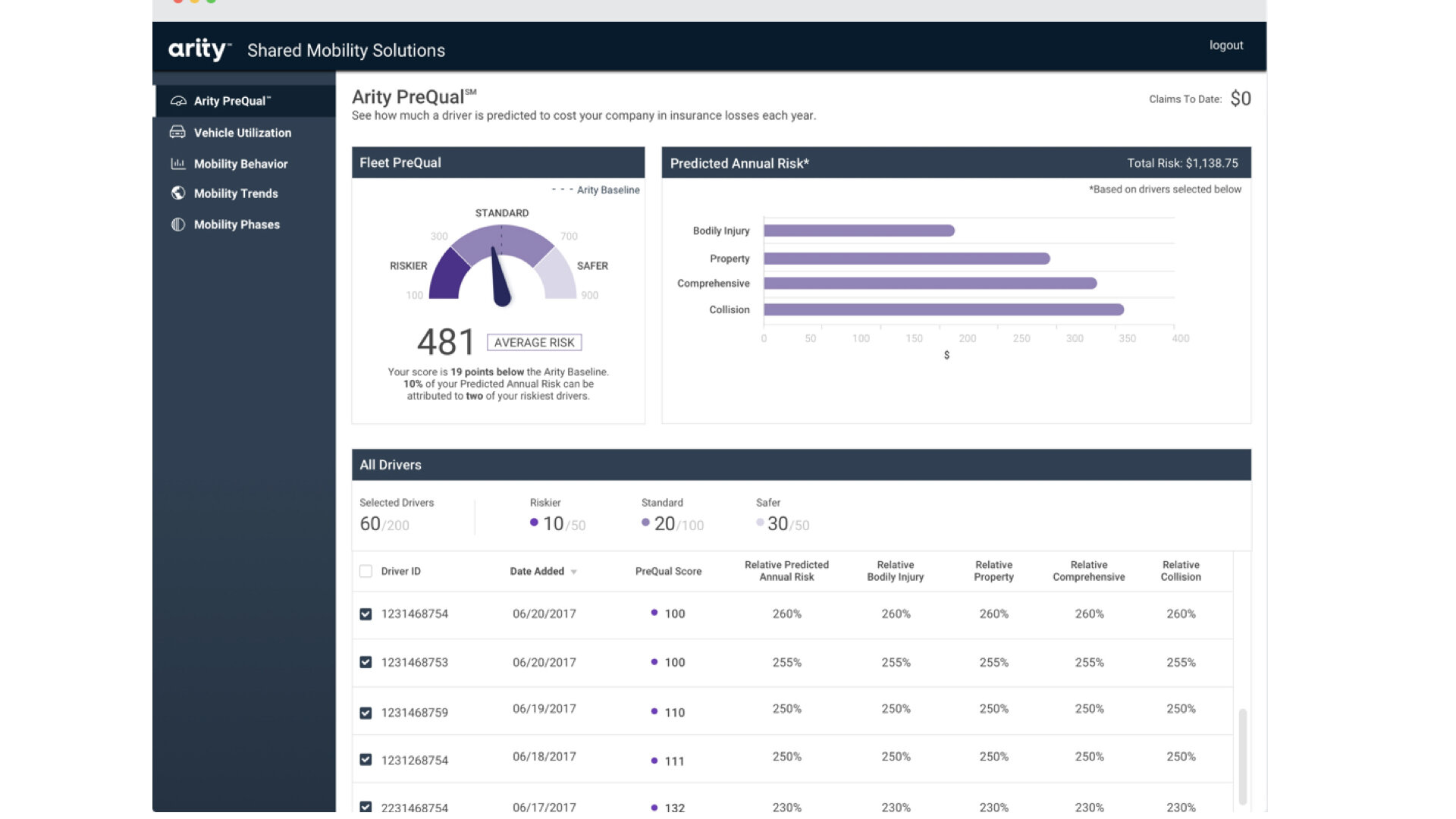Click Relative Predicted Annual Risk header
The width and height of the screenshot is (1456, 819).
click(x=786, y=571)
